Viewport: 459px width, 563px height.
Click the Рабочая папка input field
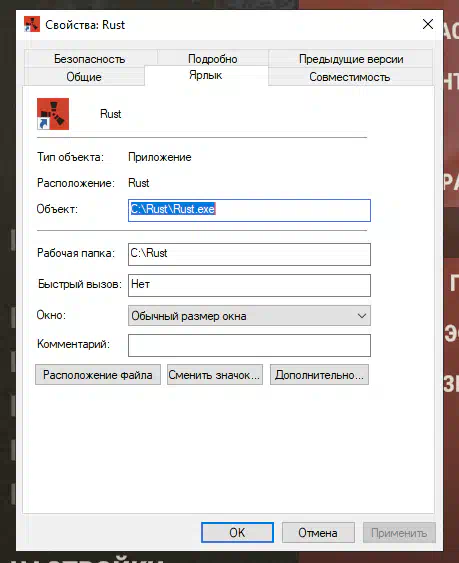click(249, 254)
